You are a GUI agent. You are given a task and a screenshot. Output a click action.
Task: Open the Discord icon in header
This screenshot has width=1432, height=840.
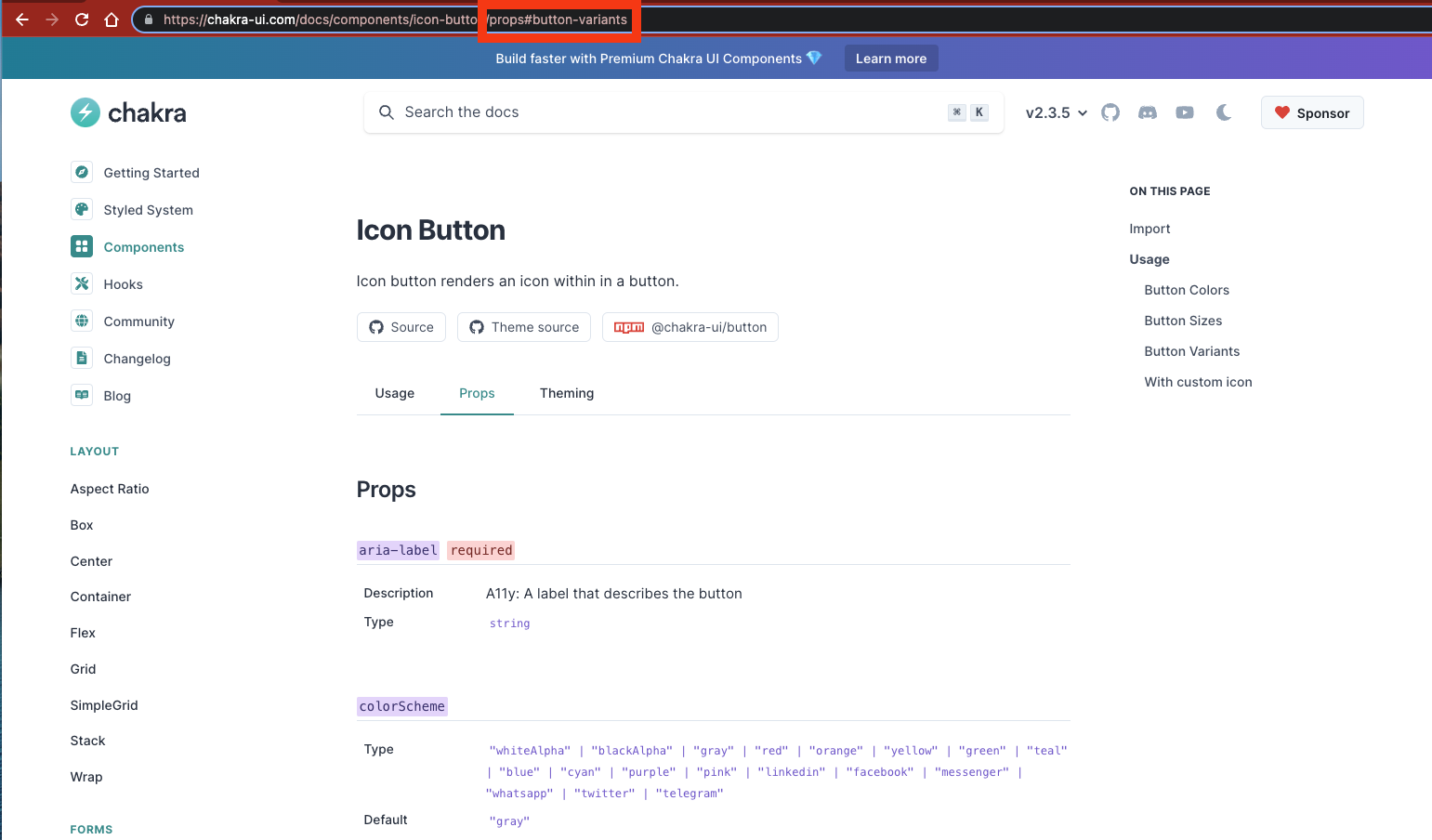(1148, 112)
